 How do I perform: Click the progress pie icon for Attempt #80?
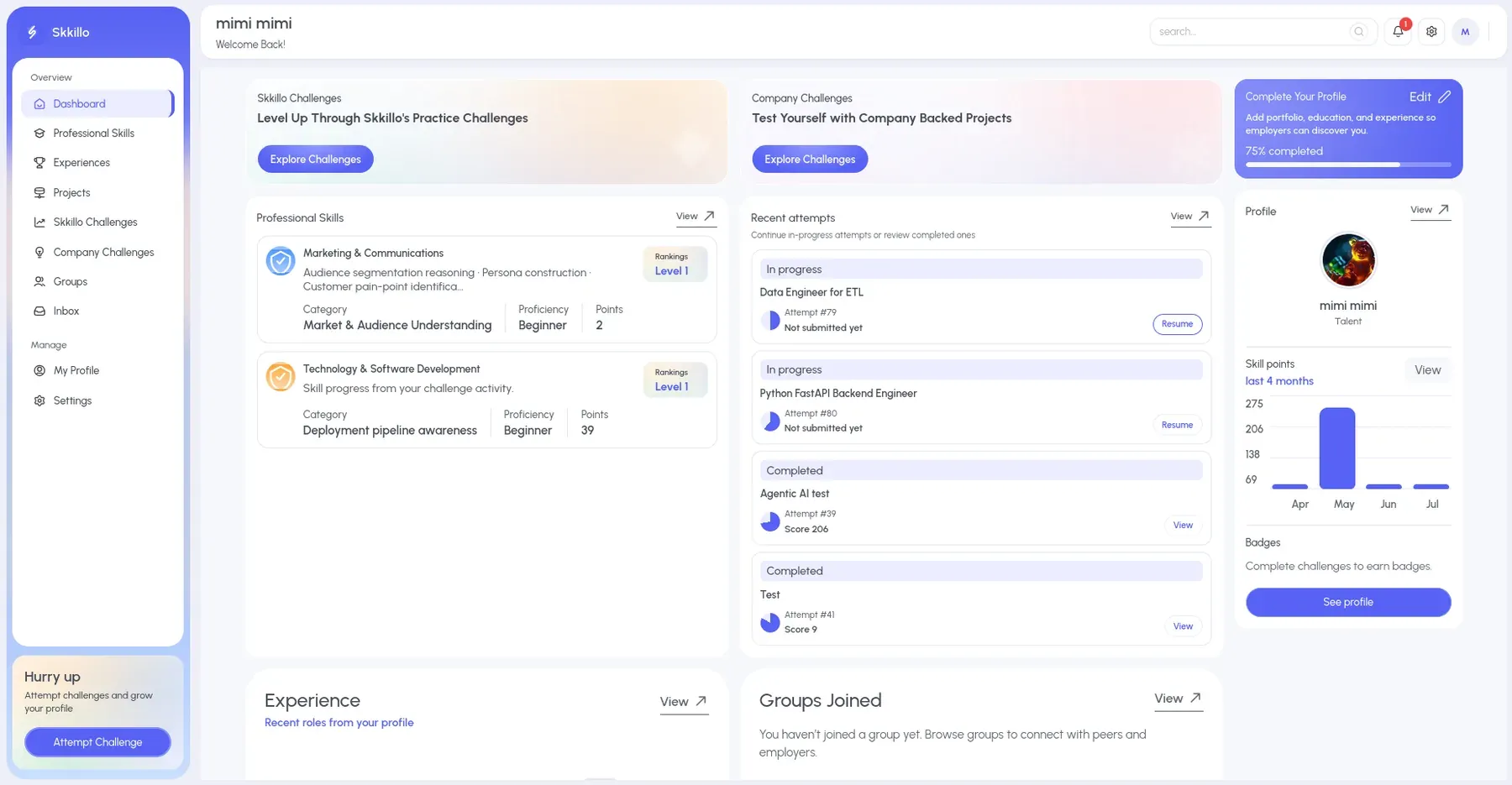(x=770, y=421)
